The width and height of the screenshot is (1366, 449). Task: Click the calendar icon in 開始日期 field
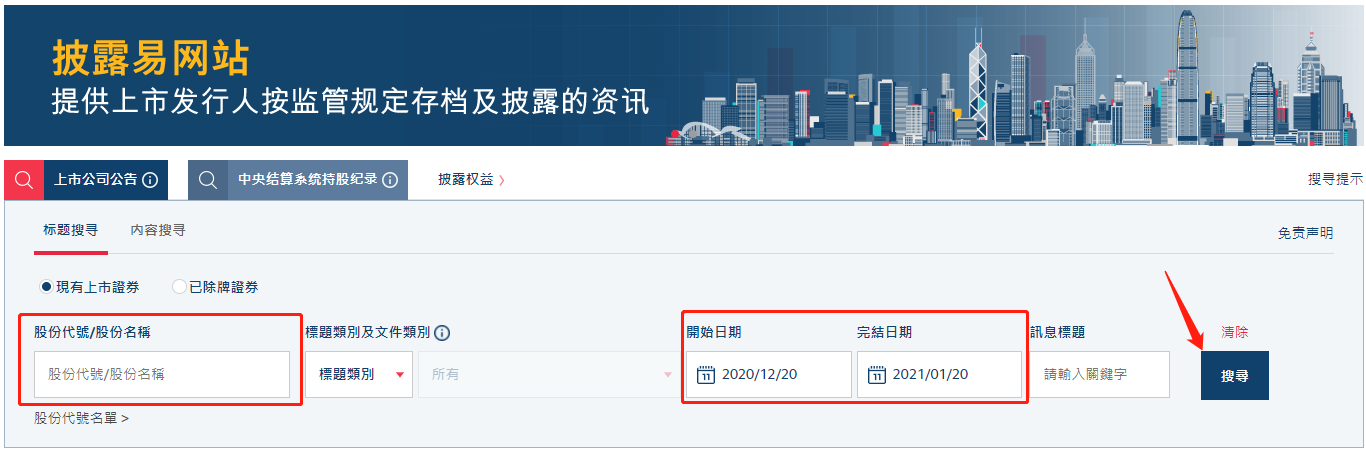[705, 375]
